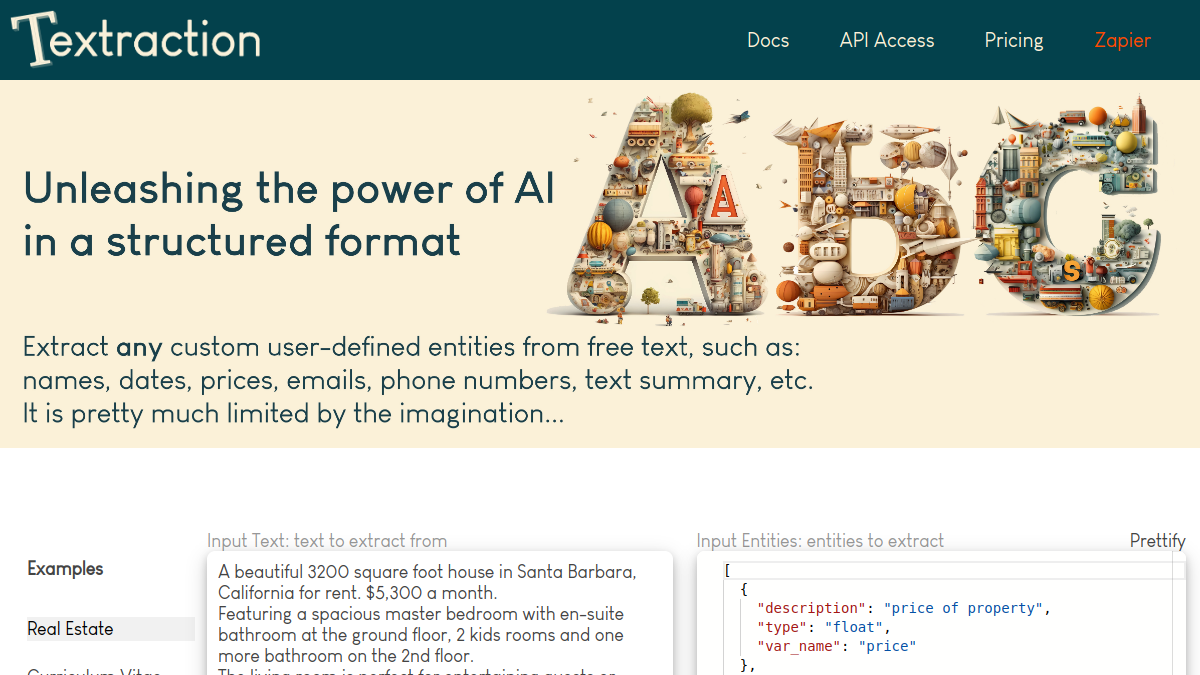The width and height of the screenshot is (1200, 675).
Task: Click the Textraction logo in the header
Action: (136, 39)
